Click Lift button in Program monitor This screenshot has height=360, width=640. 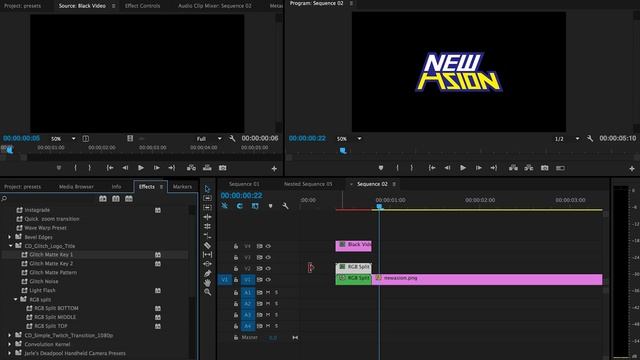(x=513, y=168)
